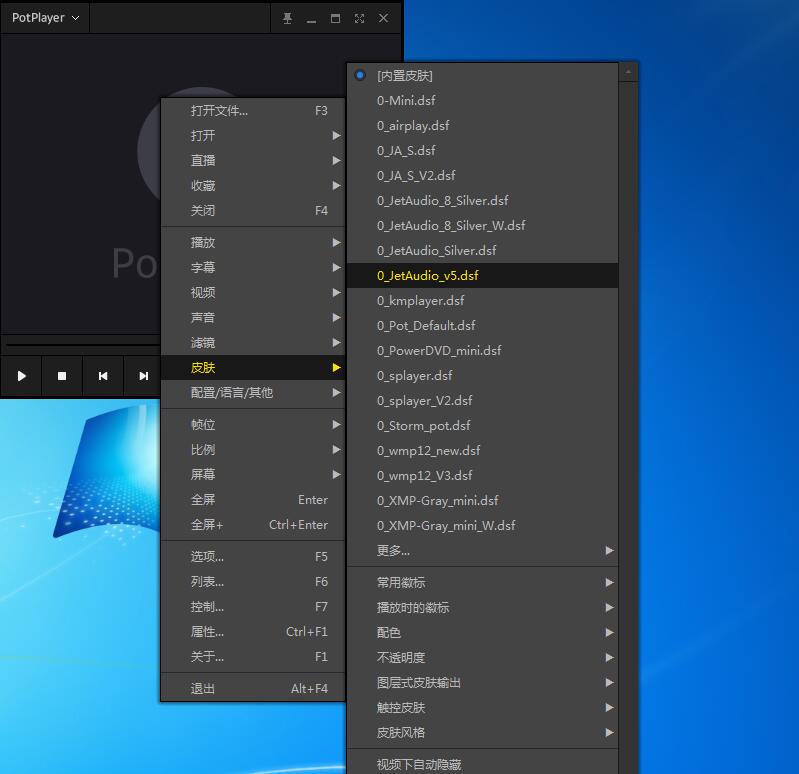Open the 收藏 favorites submenu
Image resolution: width=799 pixels, height=774 pixels.
click(253, 185)
